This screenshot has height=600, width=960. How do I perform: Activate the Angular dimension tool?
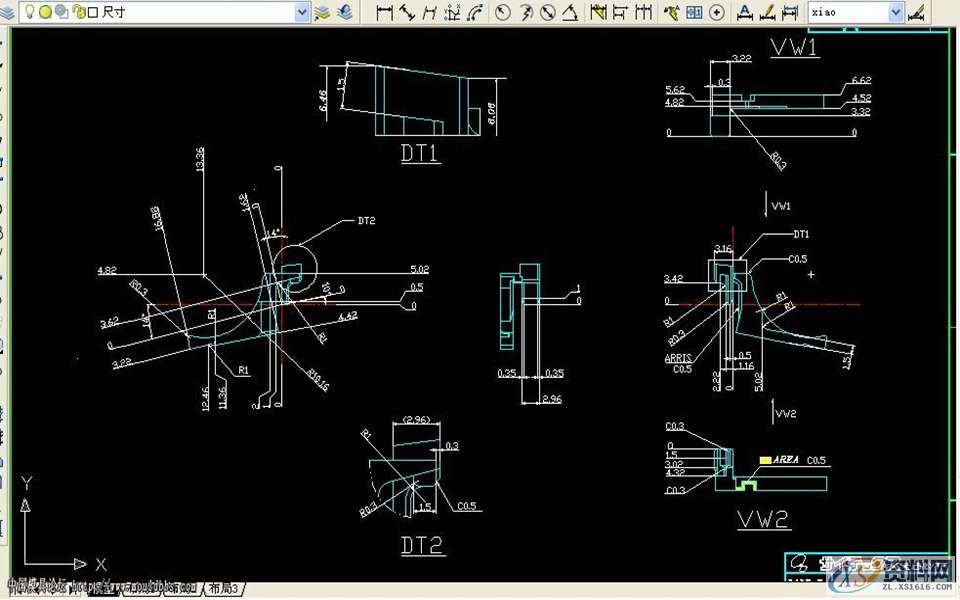pyautogui.click(x=570, y=12)
